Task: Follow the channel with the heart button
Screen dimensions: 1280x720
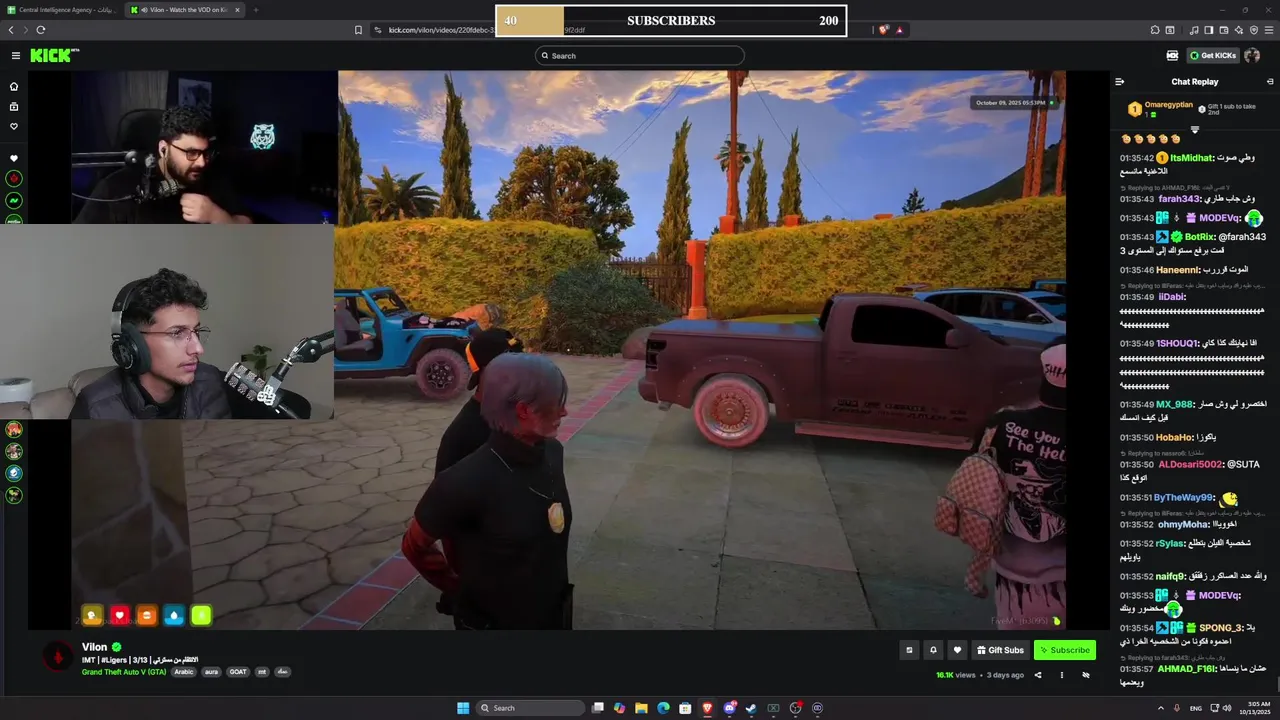Action: tap(957, 650)
